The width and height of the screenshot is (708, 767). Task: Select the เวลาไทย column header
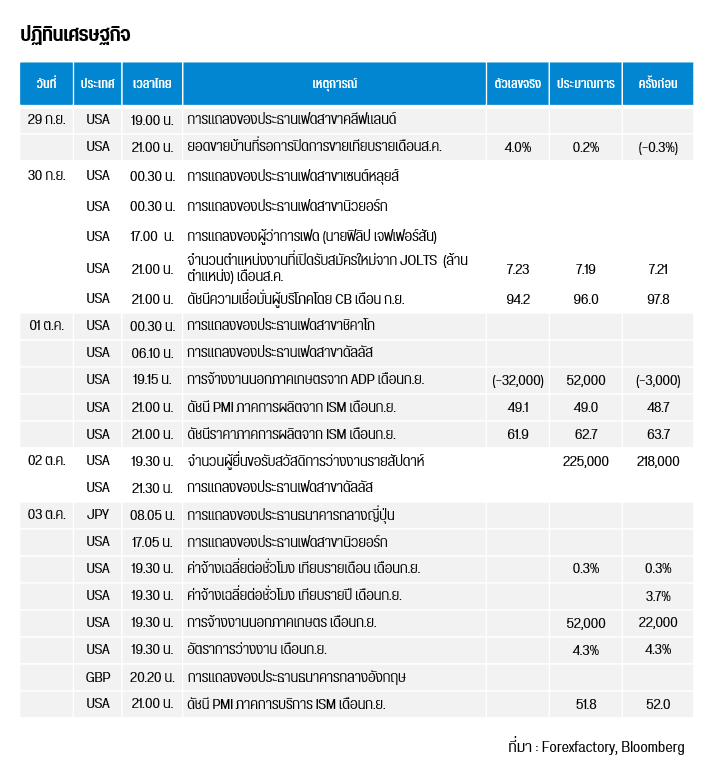(151, 84)
